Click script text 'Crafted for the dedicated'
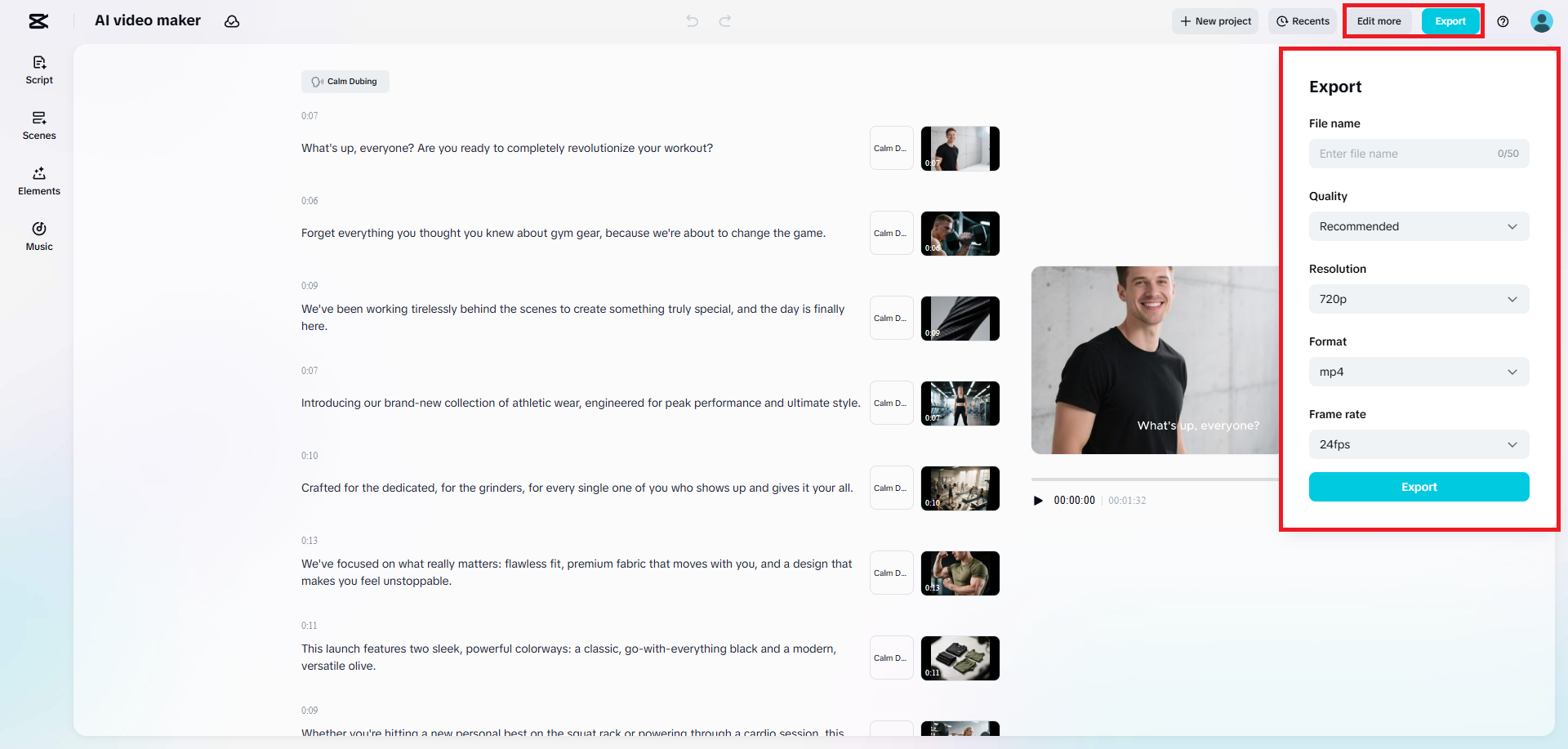The height and width of the screenshot is (749, 1568). 577,488
